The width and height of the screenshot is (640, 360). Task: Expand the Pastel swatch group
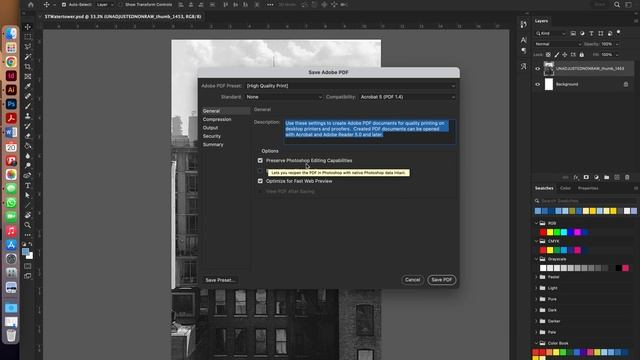point(536,277)
